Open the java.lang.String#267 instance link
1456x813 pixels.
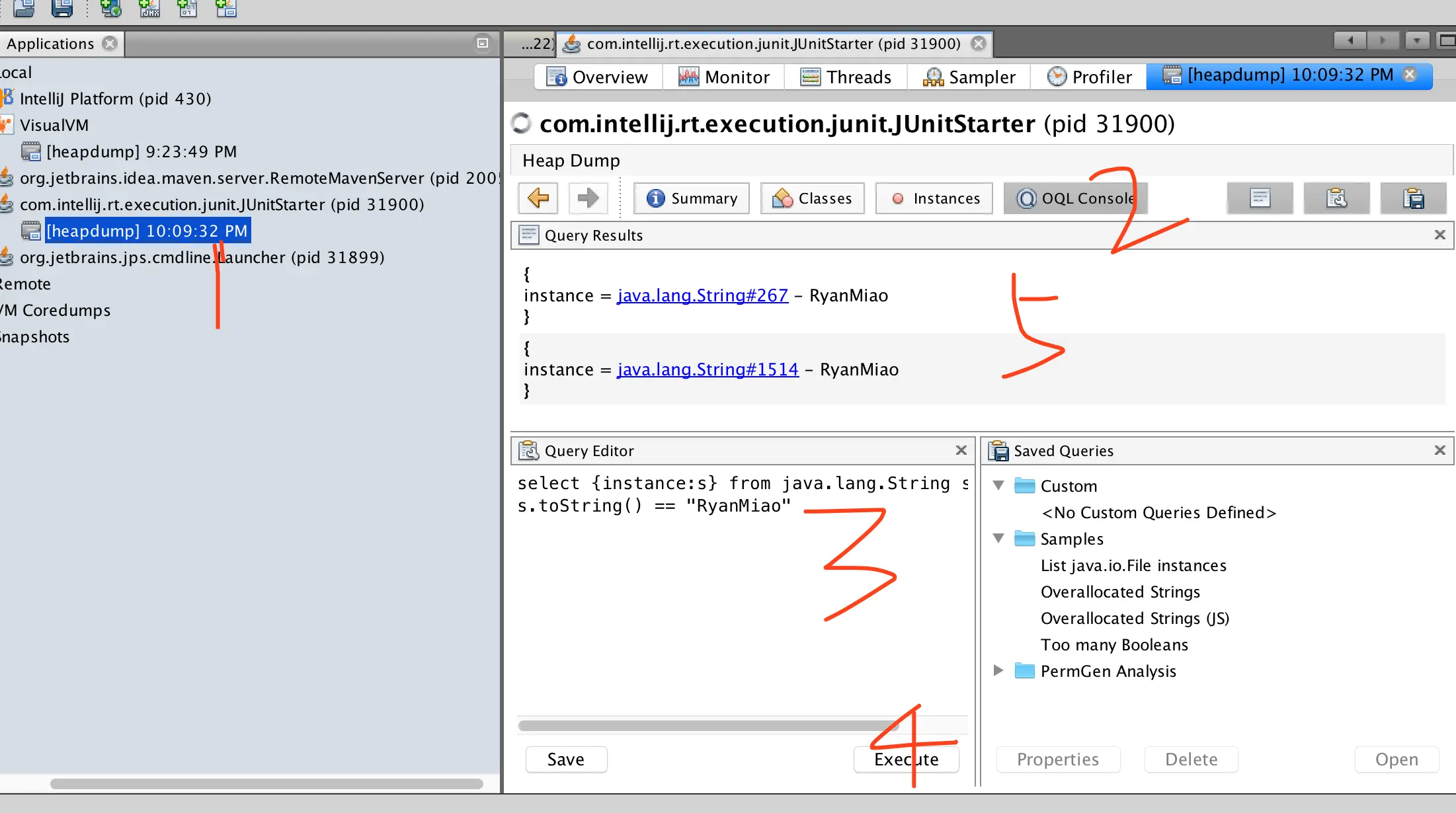click(x=702, y=295)
